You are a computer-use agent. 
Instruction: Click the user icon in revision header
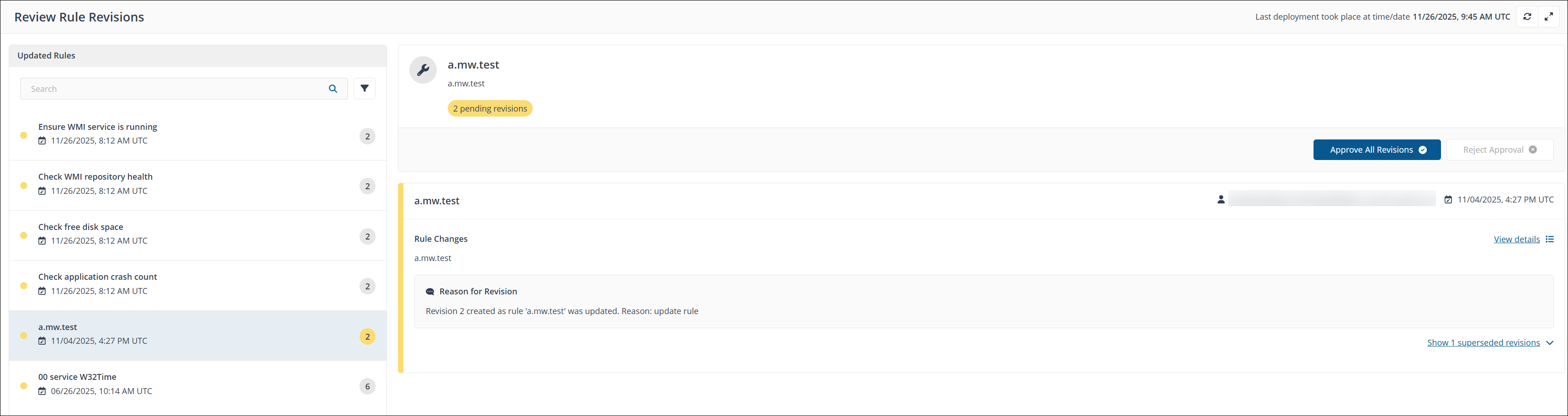(1220, 200)
